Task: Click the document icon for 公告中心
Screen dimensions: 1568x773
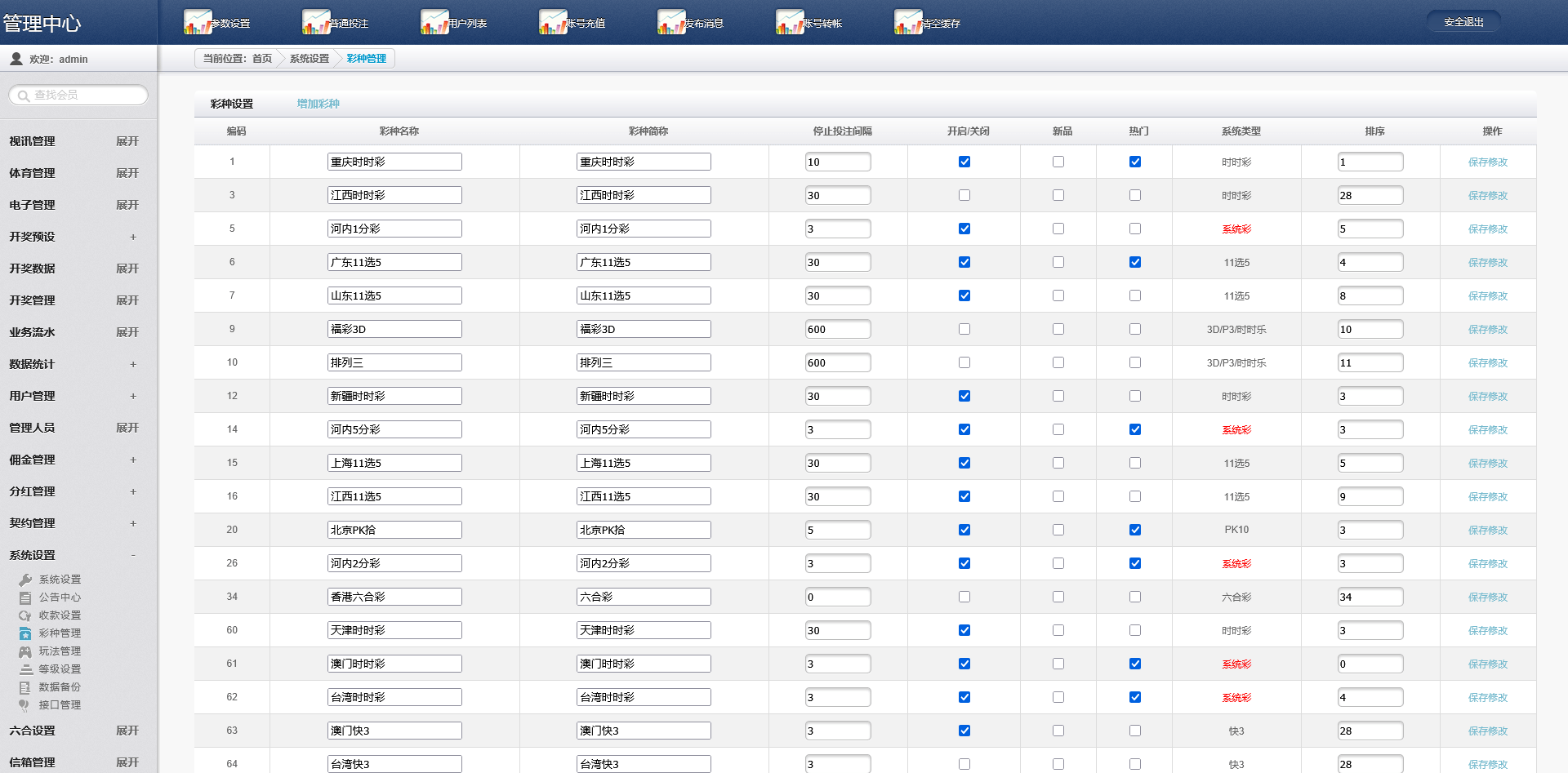Action: [25, 598]
